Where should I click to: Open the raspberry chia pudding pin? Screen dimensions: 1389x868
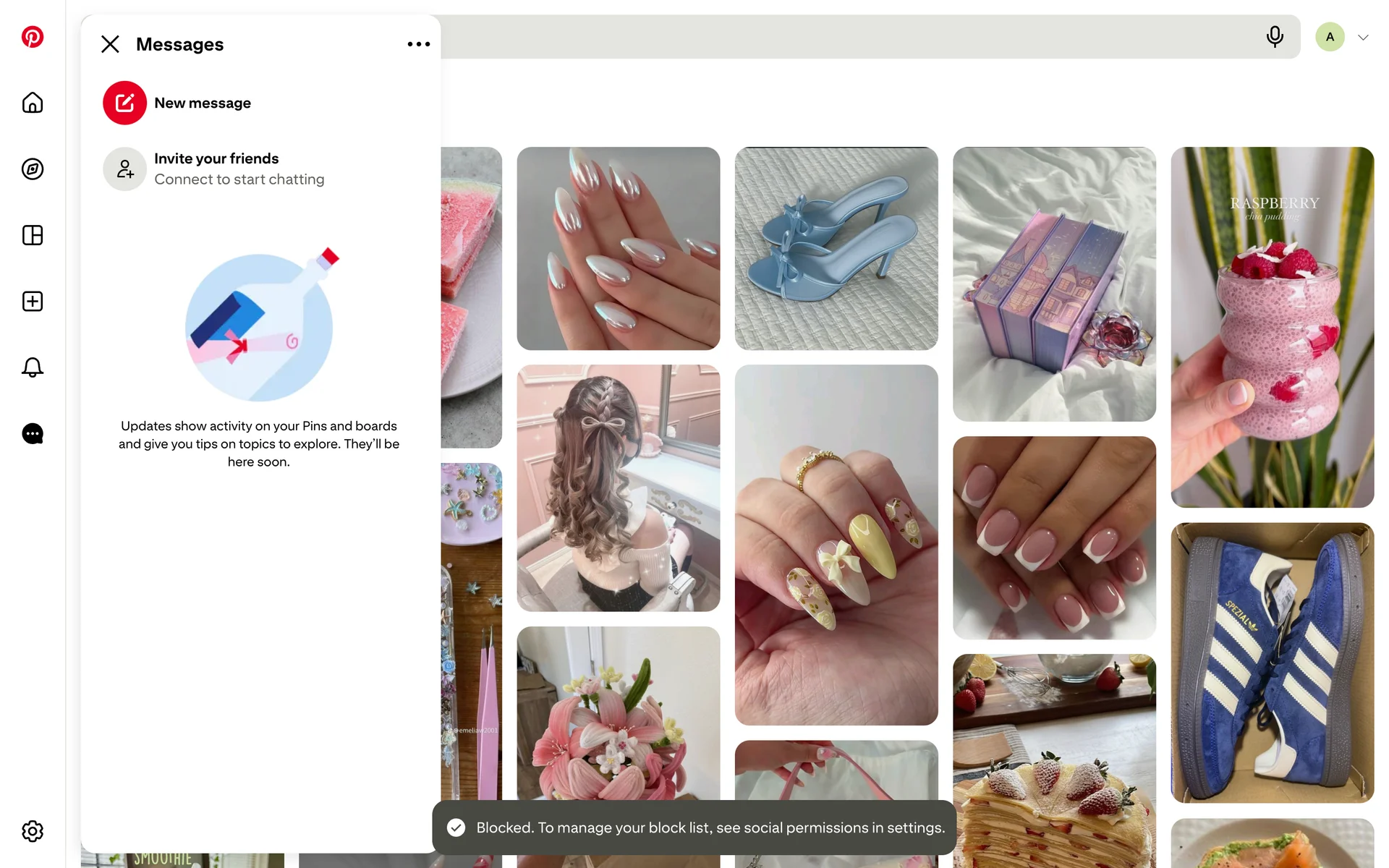1272,327
